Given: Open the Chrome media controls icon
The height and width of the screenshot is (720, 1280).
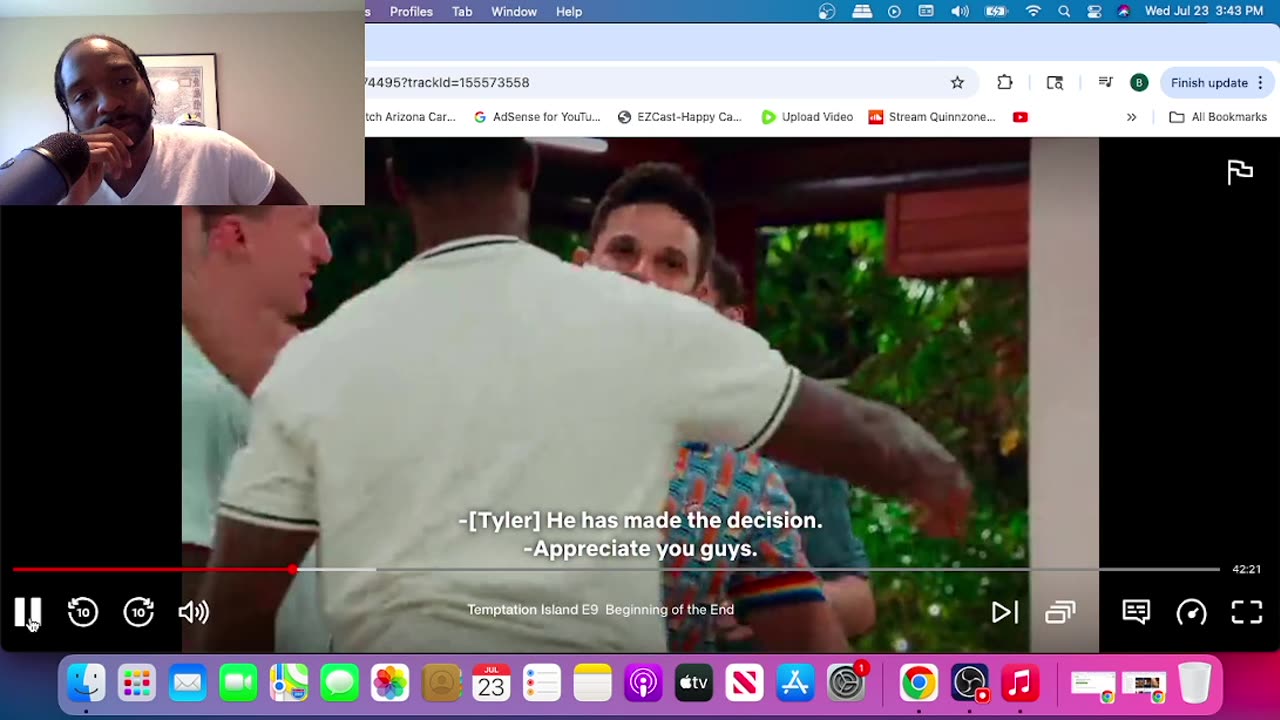Looking at the screenshot, I should click(1105, 83).
